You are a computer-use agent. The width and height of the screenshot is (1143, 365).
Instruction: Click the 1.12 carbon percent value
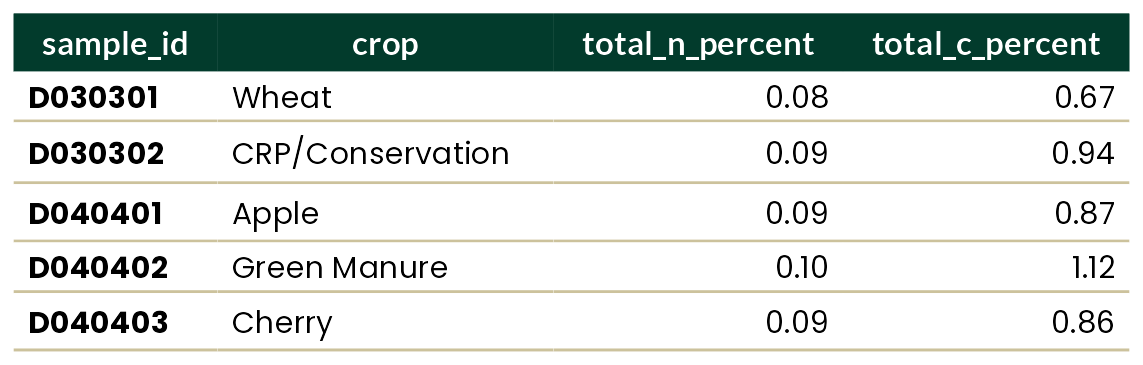[x=1091, y=267]
